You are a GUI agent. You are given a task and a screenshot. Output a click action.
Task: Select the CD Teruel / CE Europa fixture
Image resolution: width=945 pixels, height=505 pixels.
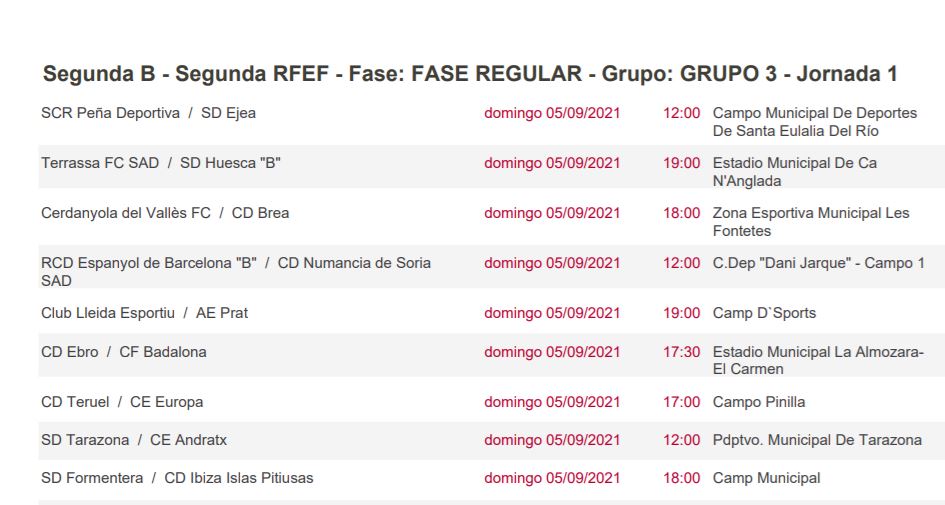(122, 402)
